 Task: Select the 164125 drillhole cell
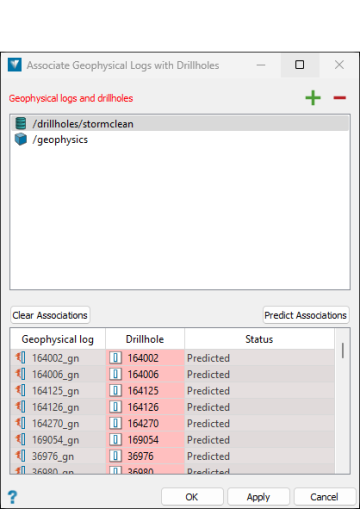click(145, 391)
